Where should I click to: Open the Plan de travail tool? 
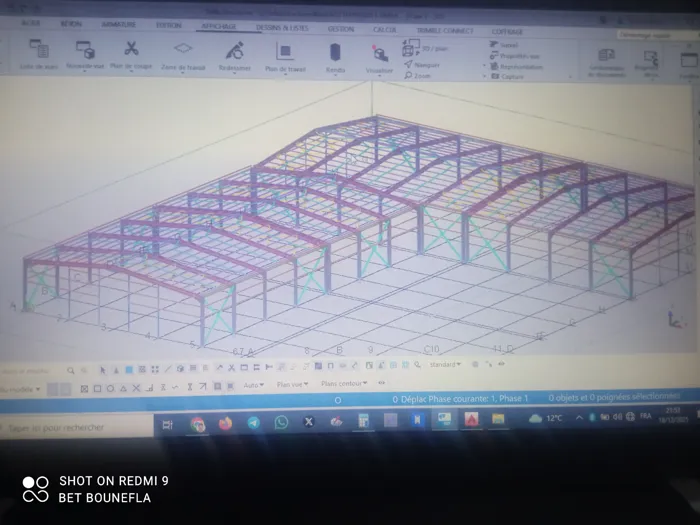[x=285, y=51]
